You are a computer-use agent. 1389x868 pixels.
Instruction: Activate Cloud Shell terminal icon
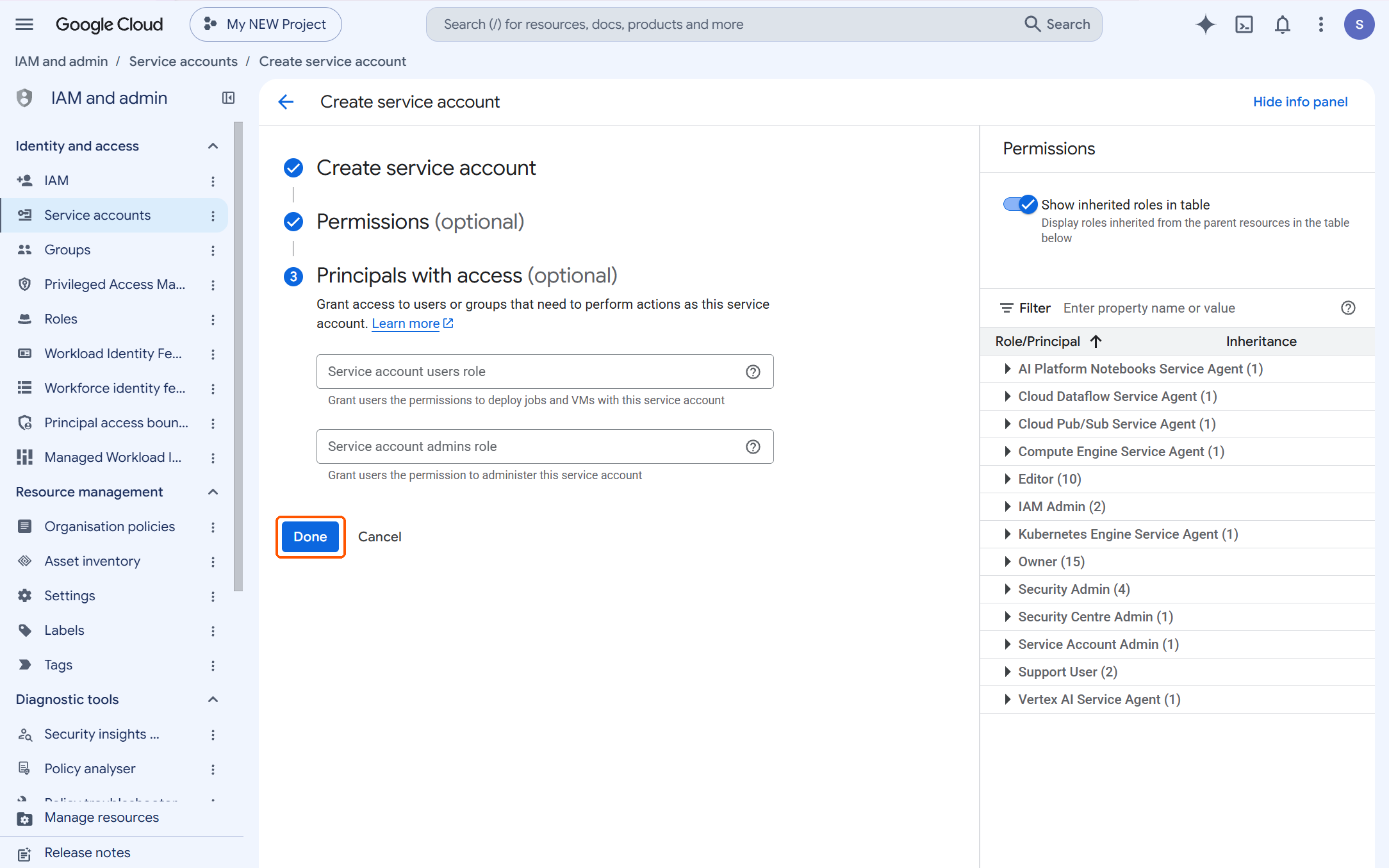pos(1244,24)
